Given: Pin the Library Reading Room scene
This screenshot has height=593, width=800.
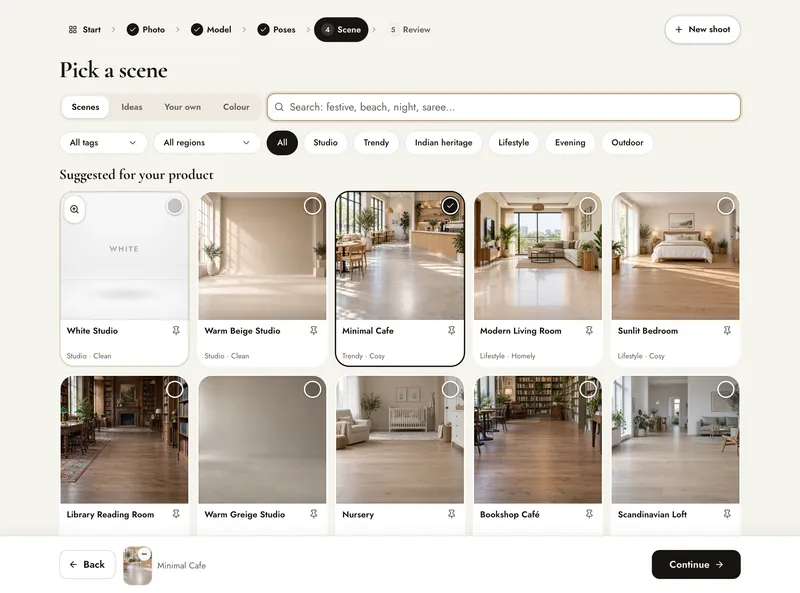Looking at the screenshot, I should click(x=176, y=514).
